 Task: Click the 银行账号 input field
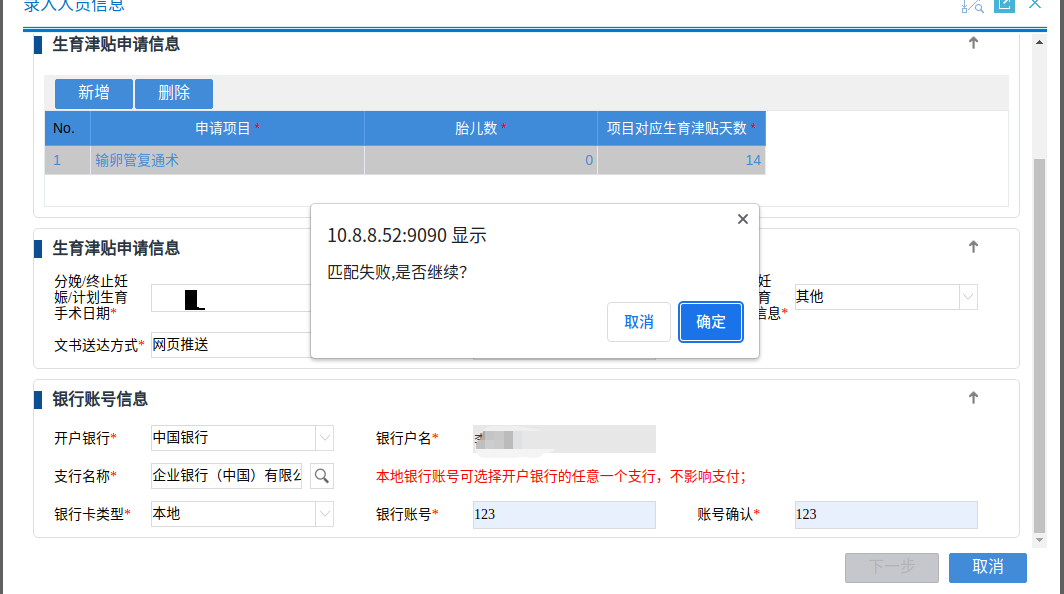pos(564,514)
